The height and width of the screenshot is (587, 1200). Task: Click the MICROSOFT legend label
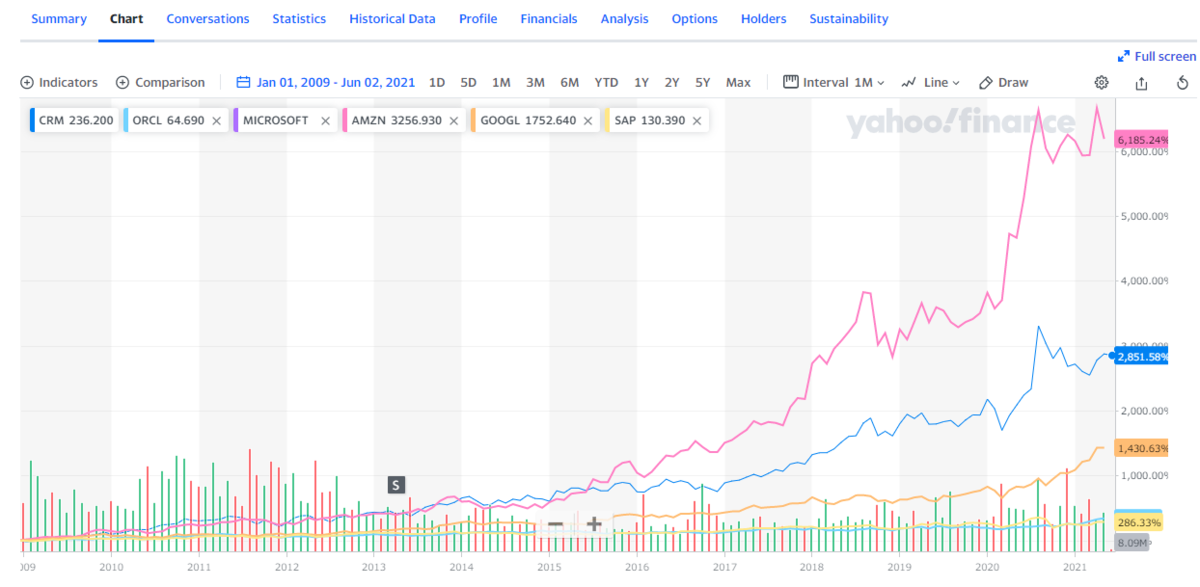point(275,120)
